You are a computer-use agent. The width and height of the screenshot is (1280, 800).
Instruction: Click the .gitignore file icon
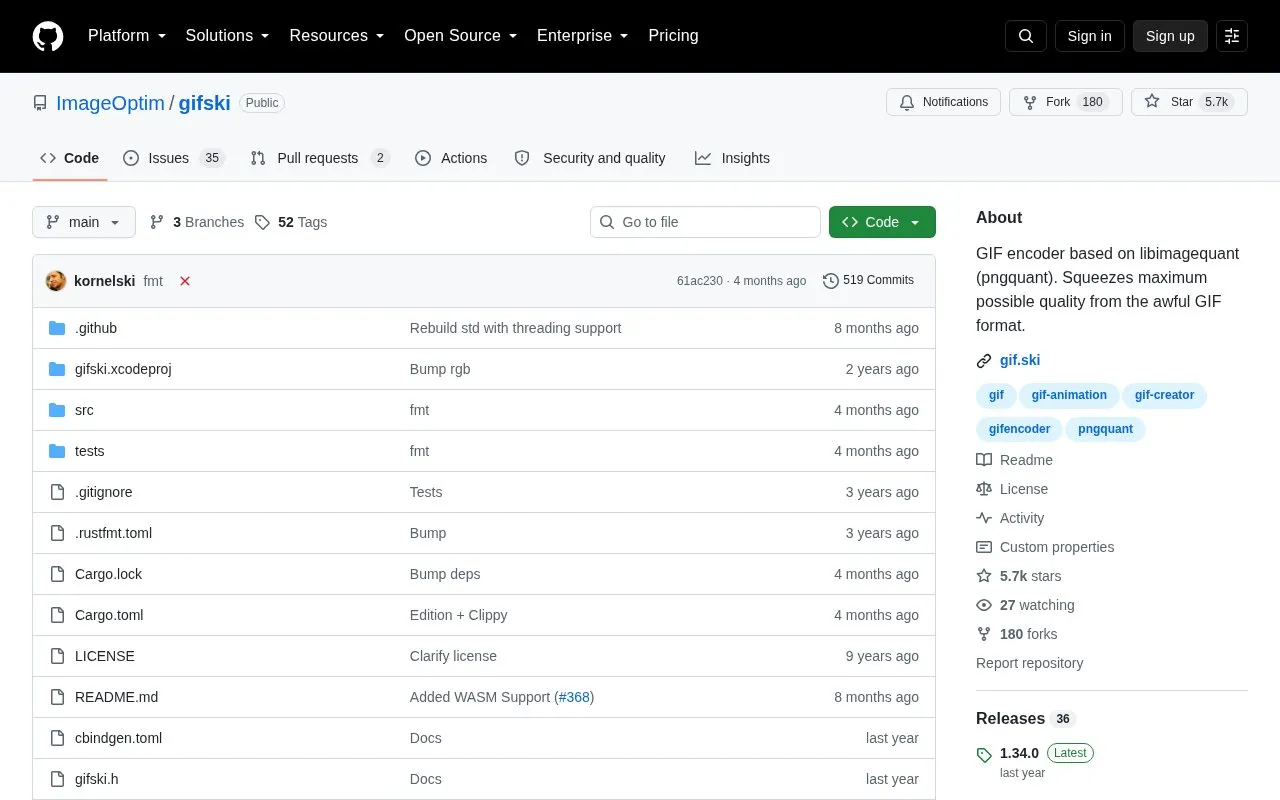[x=57, y=492]
